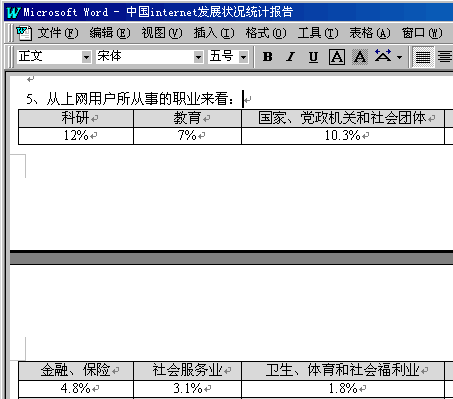
Task: Apply character border button
Action: click(x=337, y=57)
